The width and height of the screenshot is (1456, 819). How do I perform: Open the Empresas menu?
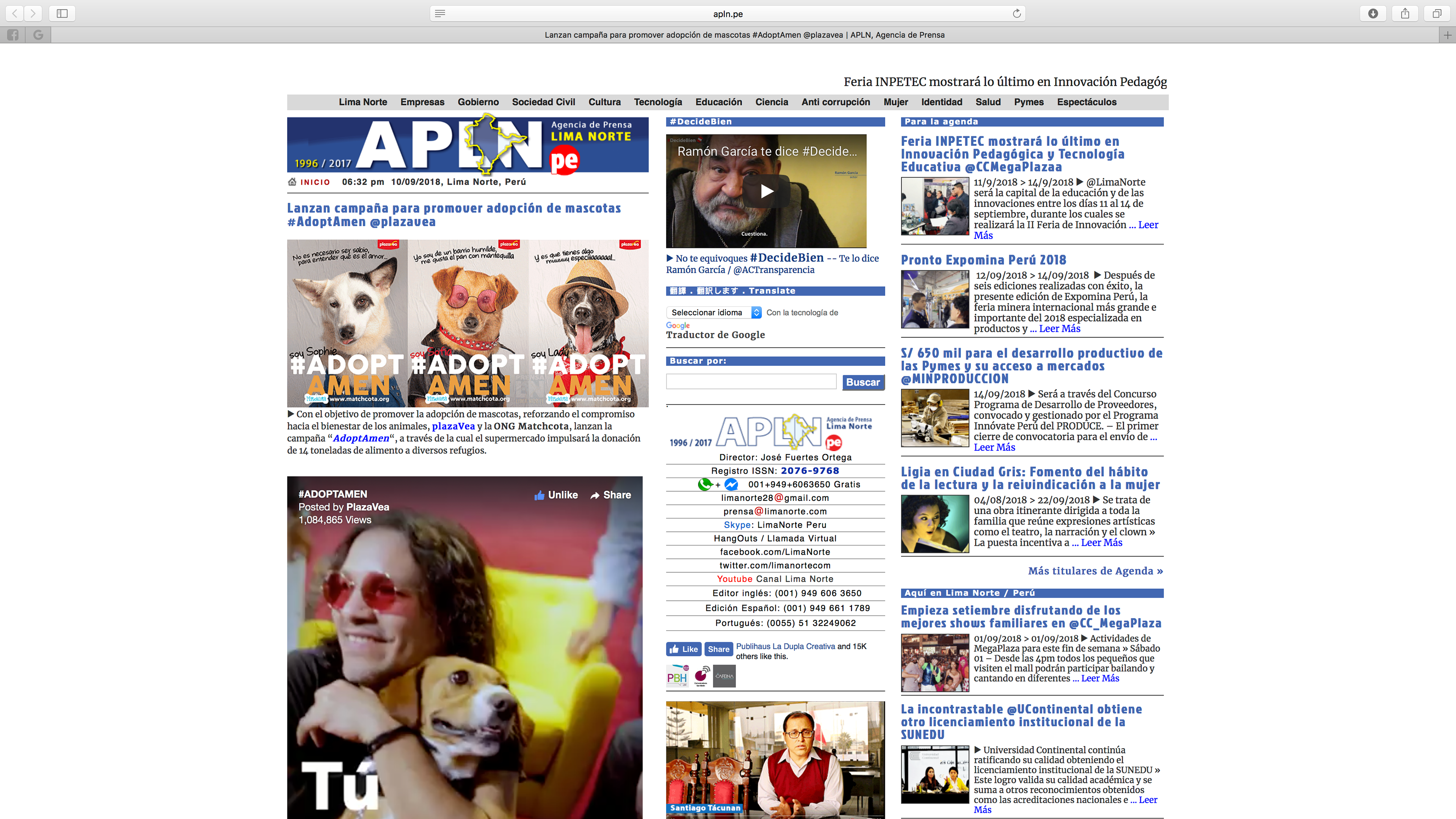[x=422, y=102]
